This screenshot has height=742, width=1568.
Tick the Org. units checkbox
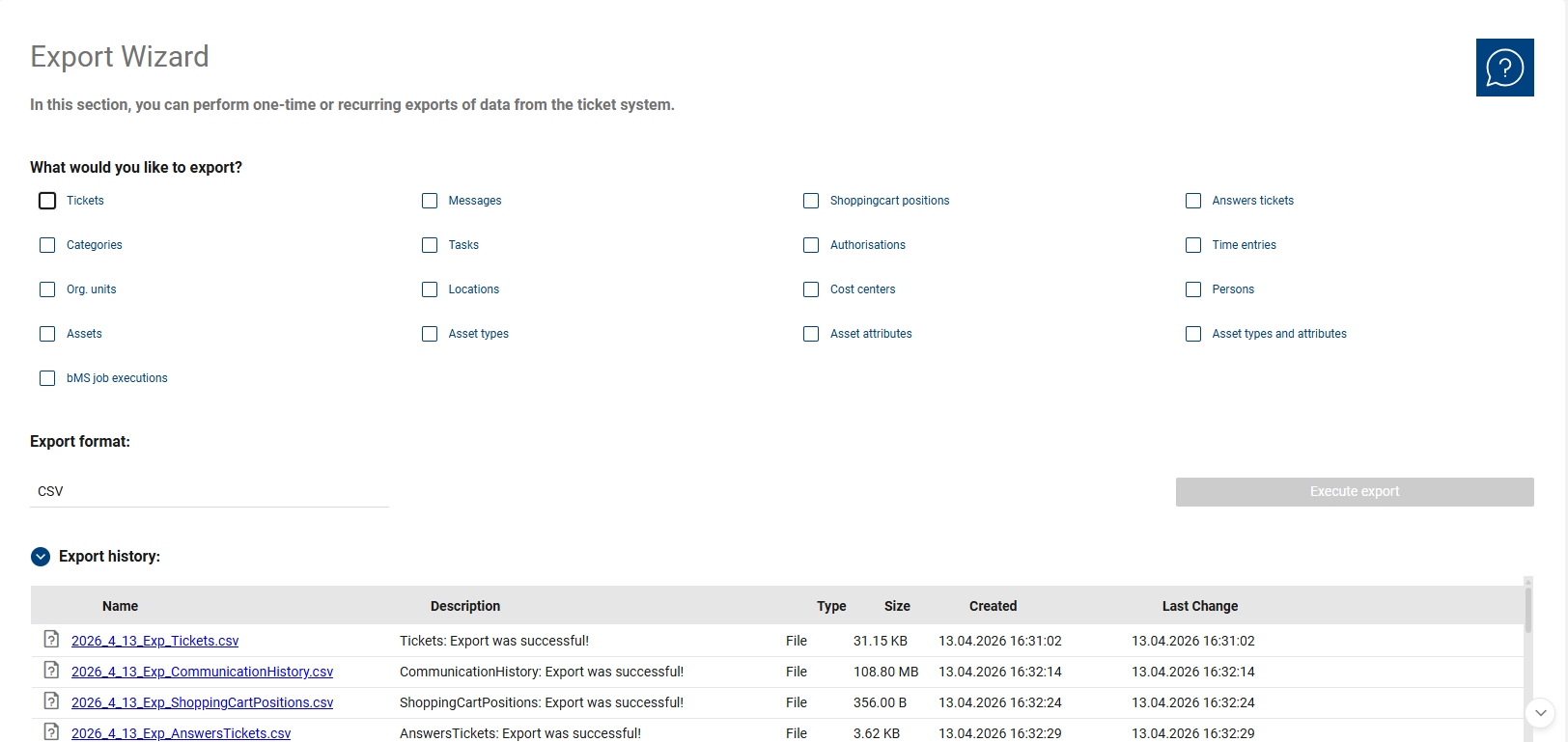tap(47, 289)
